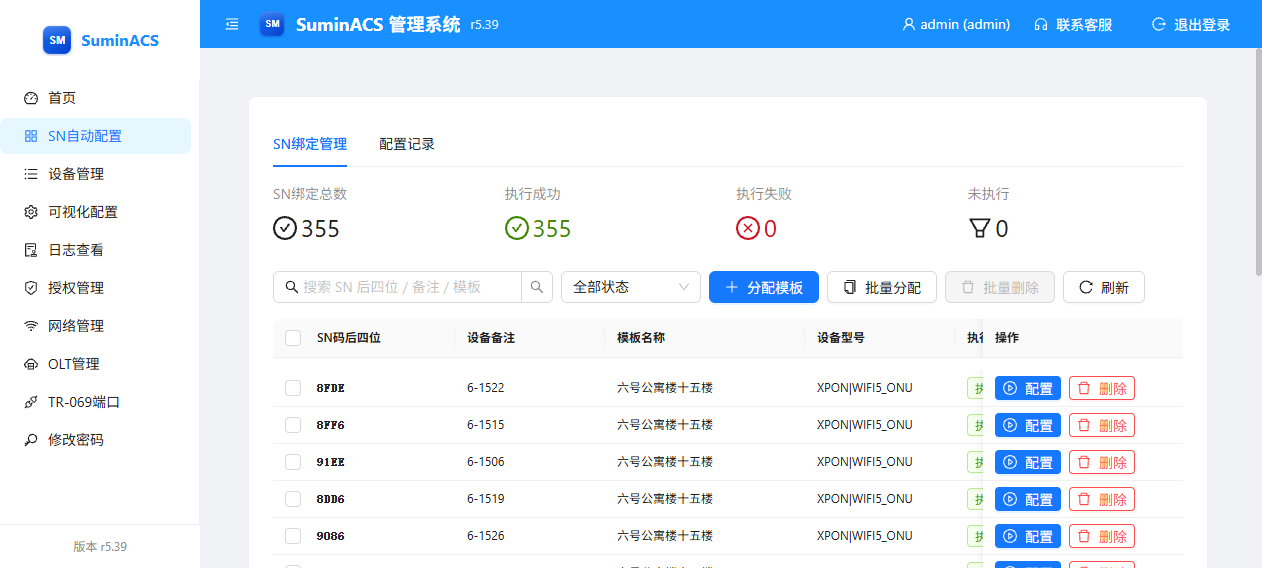Click 删除 for device 6-1522
1262x568 pixels.
pyautogui.click(x=1102, y=388)
